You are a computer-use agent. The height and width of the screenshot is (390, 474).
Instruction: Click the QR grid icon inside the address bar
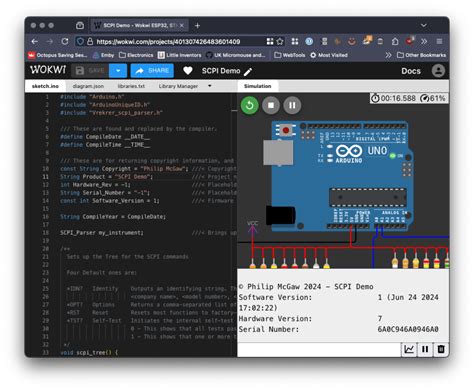(270, 41)
